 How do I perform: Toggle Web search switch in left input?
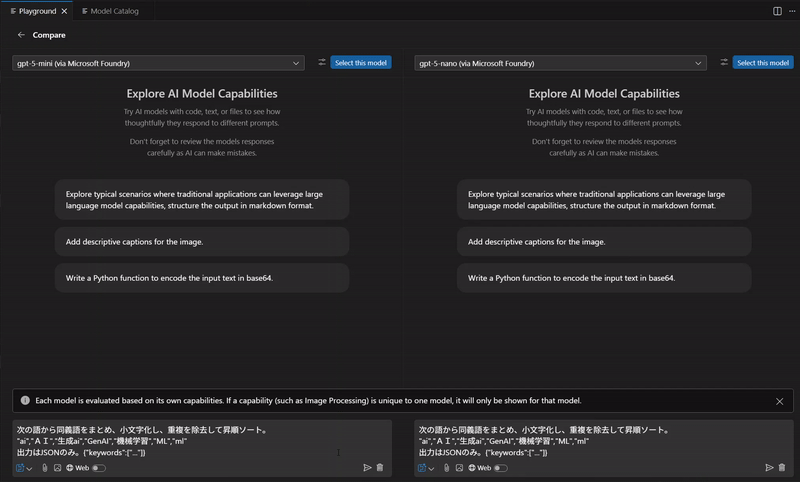(99, 468)
